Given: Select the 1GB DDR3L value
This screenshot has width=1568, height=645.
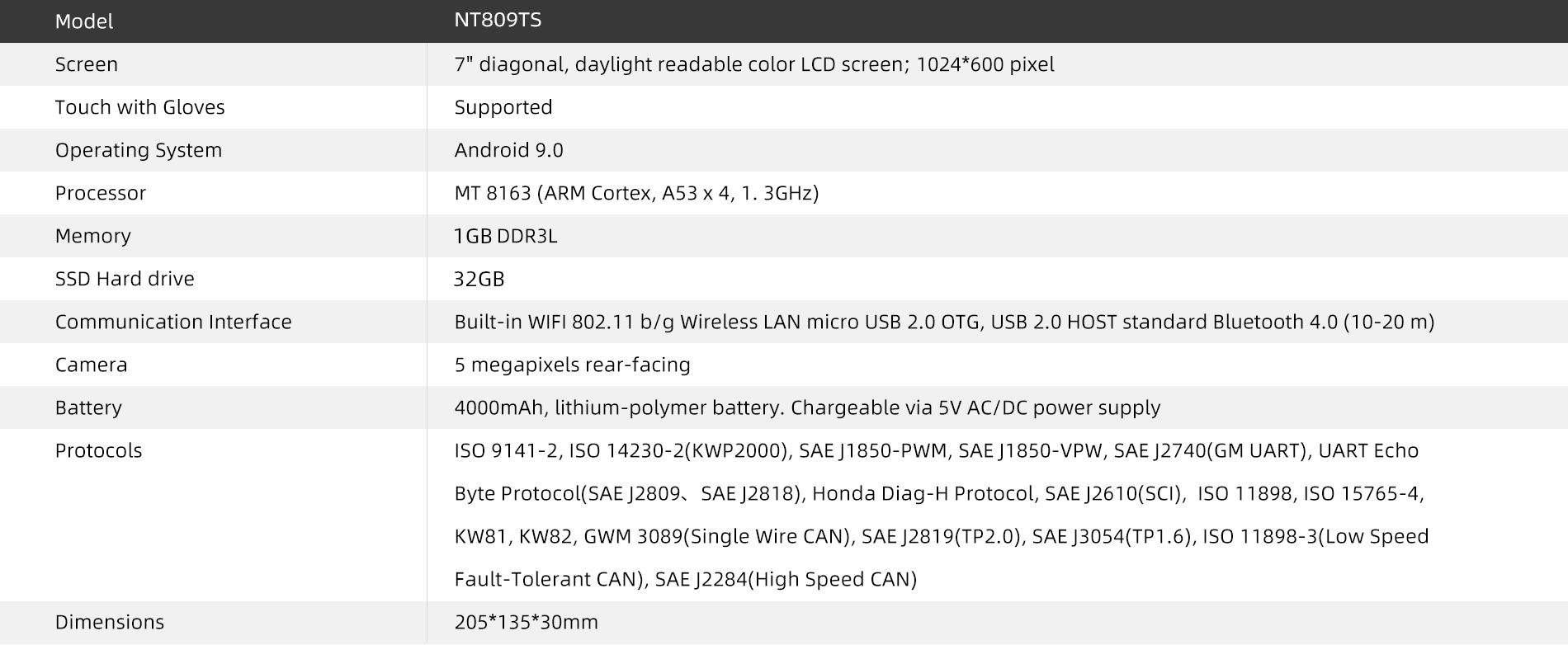Looking at the screenshot, I should [505, 236].
